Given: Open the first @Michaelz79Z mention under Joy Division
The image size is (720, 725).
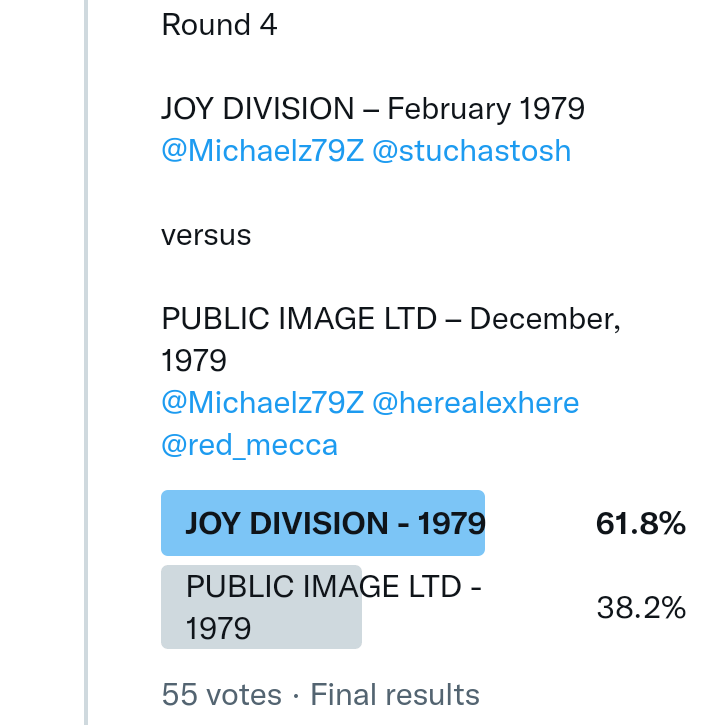Looking at the screenshot, I should (x=262, y=151).
